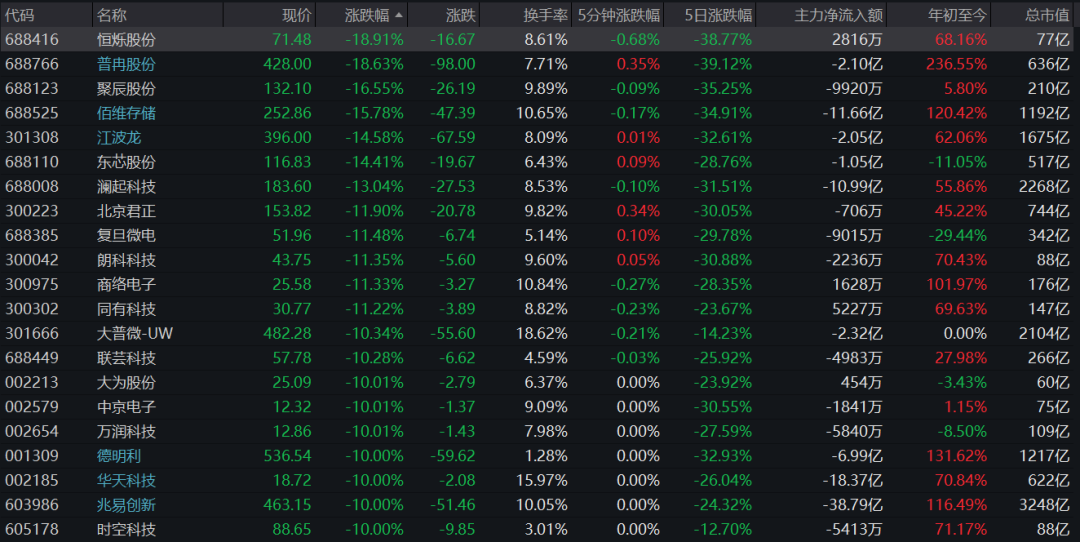Open the 江波龙 stock link
Screen dimensions: 1080x542
pyautogui.click(x=119, y=138)
